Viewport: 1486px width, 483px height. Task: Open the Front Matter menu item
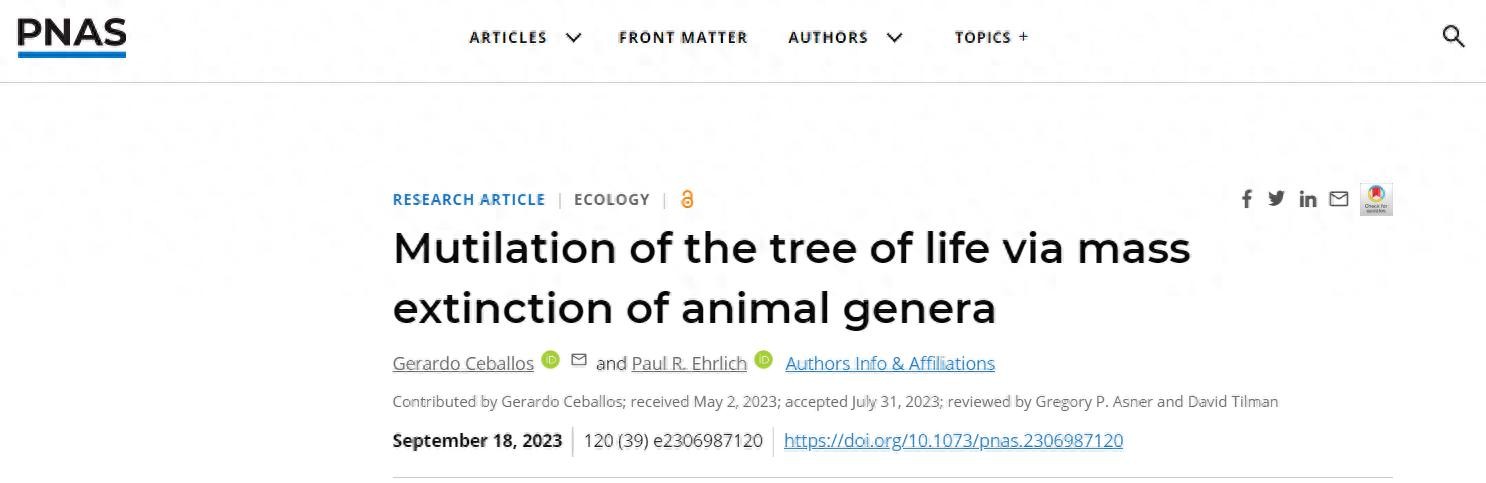click(683, 37)
